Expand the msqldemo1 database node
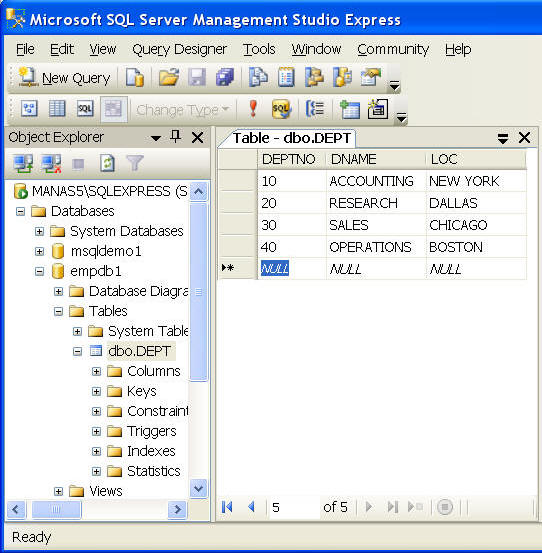Viewport: 542px width, 553px height. point(39,251)
